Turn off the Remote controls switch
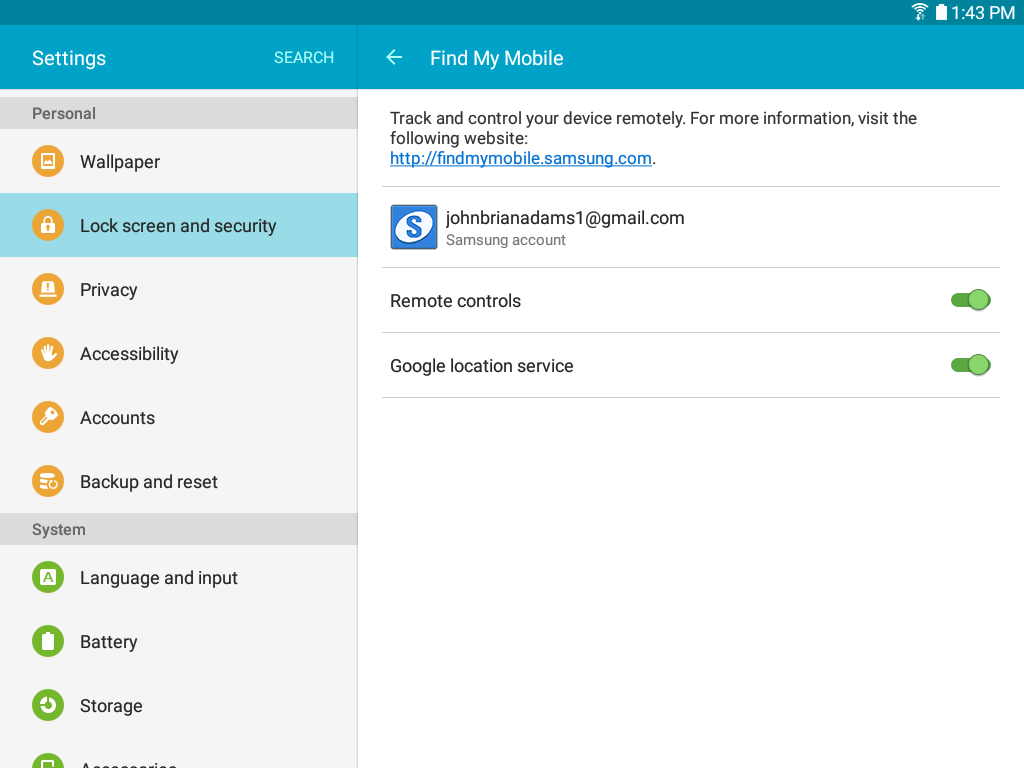Screen dimensions: 1024x768 coord(971,300)
